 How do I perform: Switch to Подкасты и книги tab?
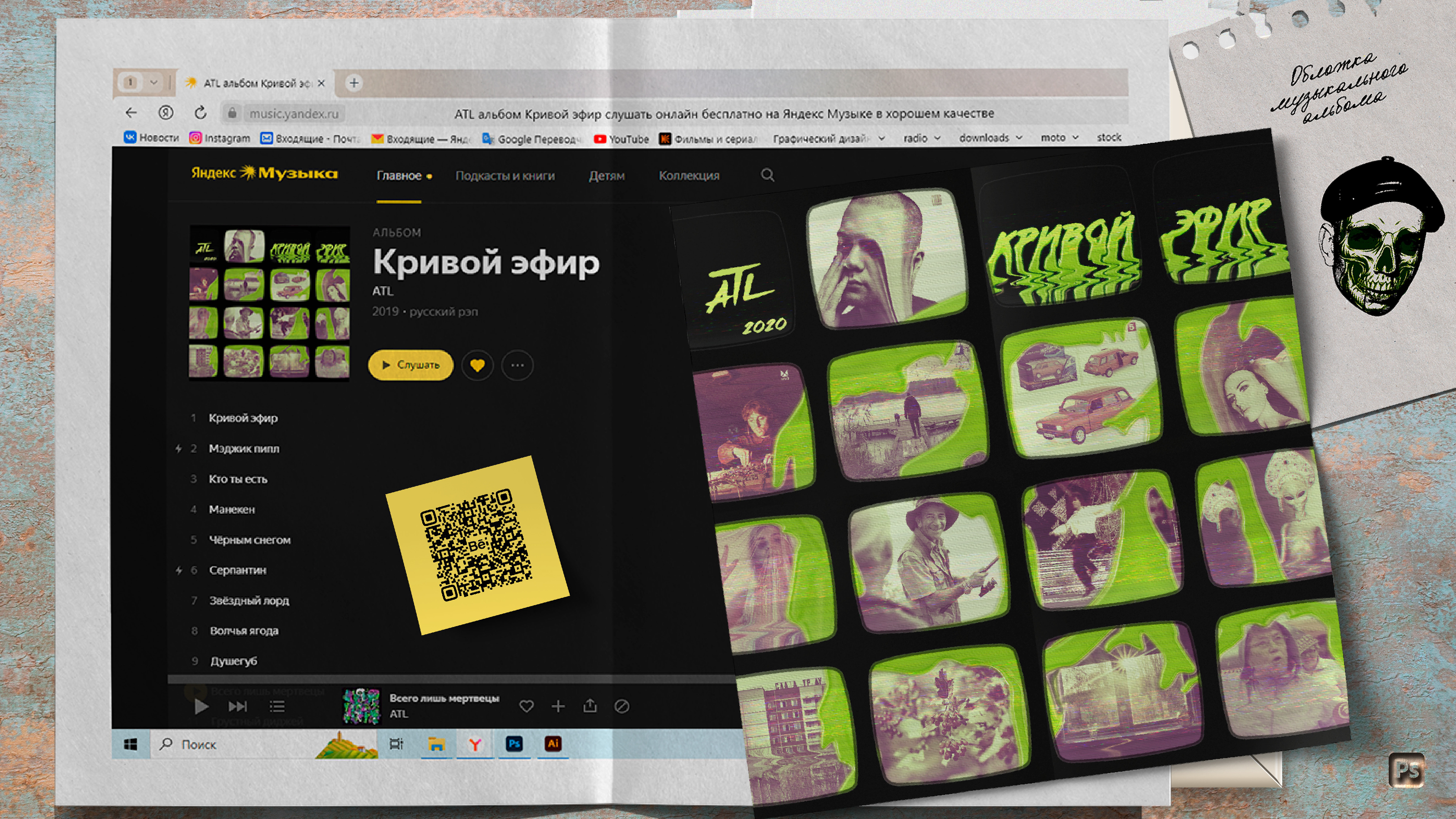[x=505, y=176]
